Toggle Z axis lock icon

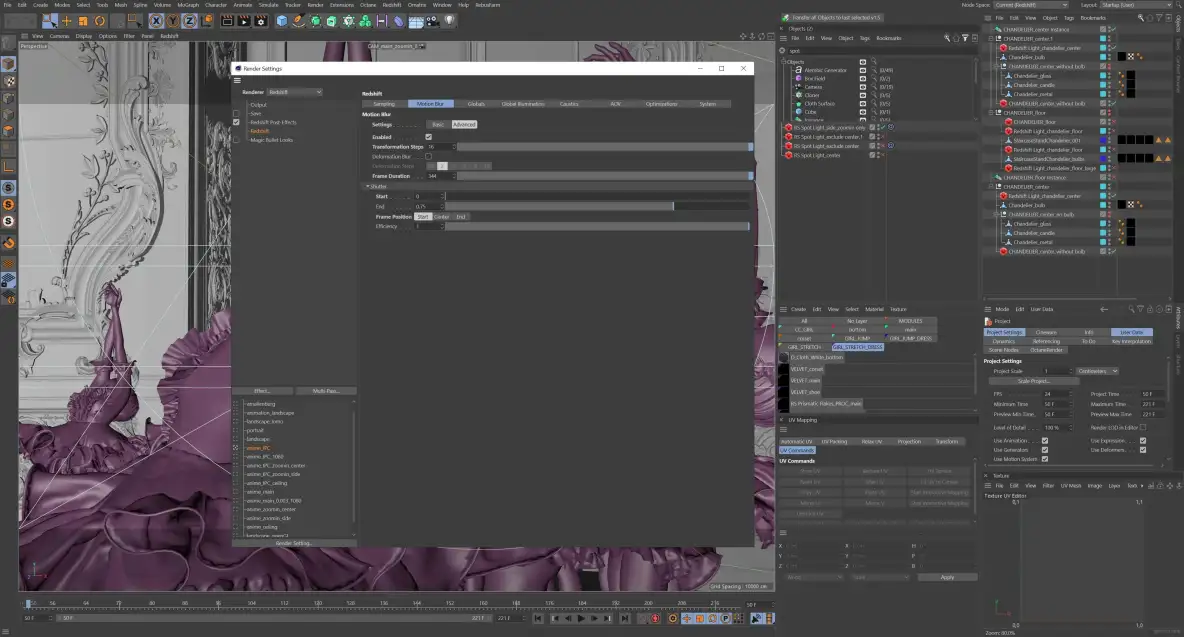click(x=190, y=21)
